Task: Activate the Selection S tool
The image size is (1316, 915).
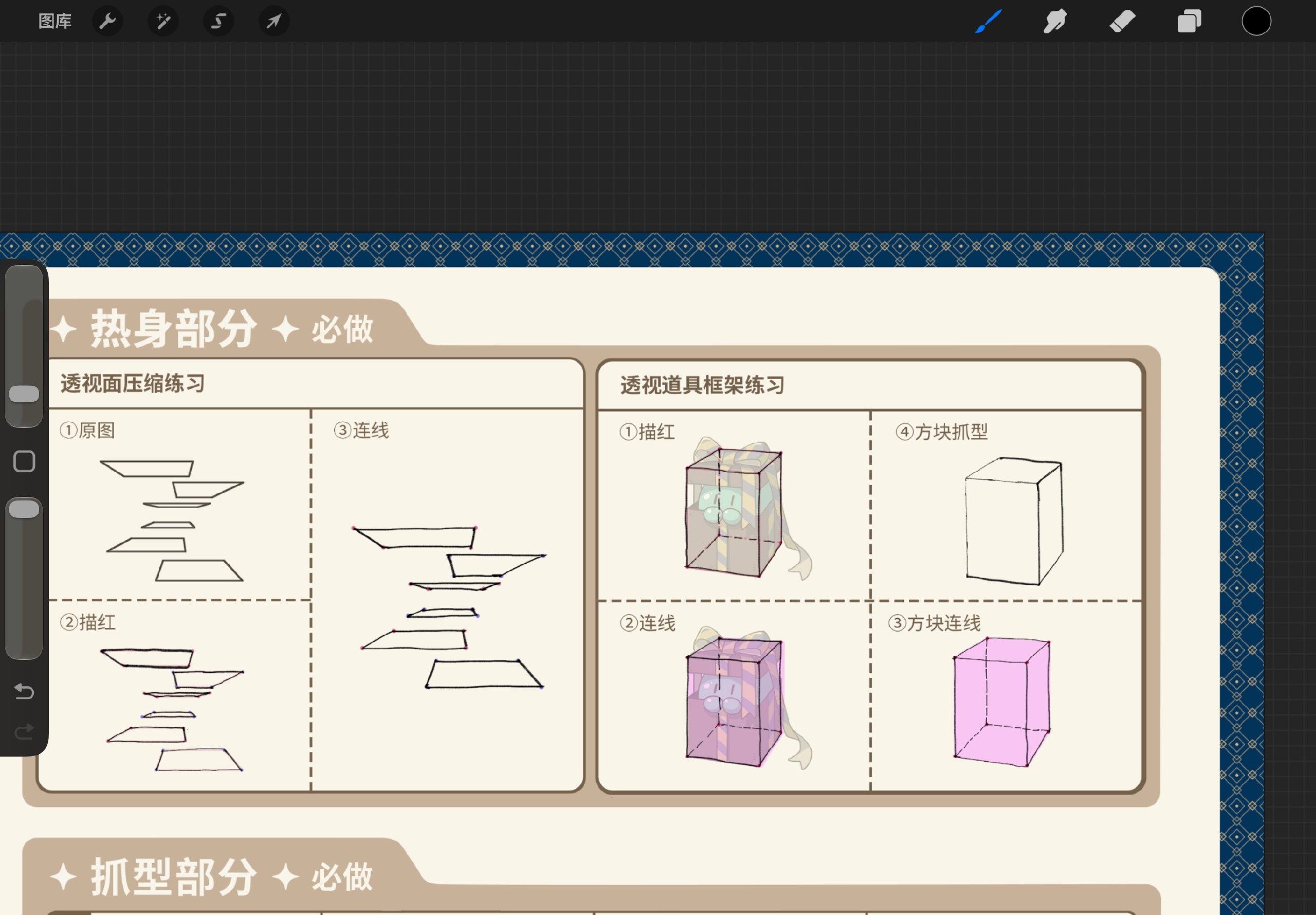Action: coord(218,21)
